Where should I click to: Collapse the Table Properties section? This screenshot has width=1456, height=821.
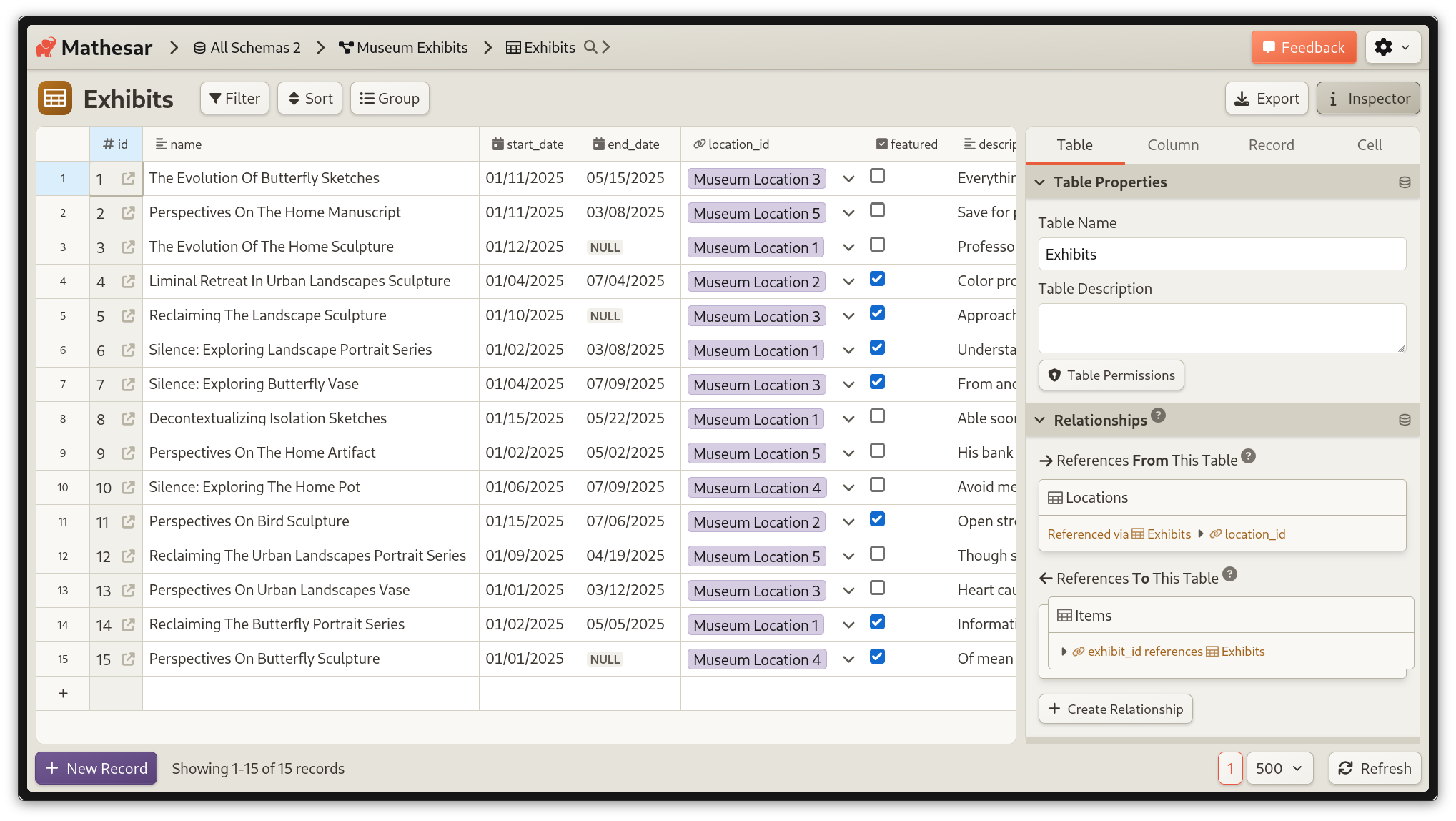1039,182
